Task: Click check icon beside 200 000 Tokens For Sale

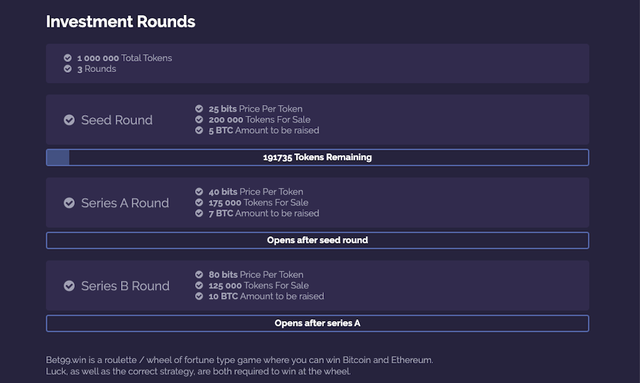Action: click(x=199, y=120)
